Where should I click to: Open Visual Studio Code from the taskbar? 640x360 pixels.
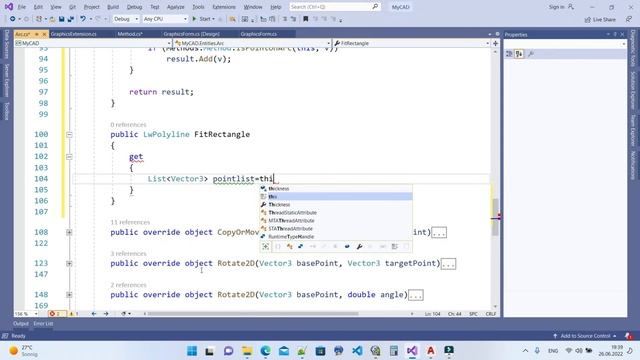357,351
